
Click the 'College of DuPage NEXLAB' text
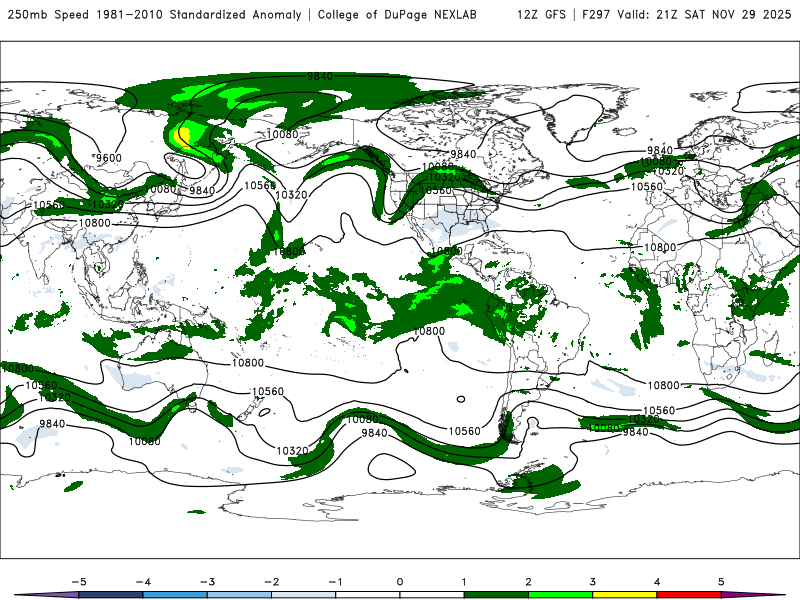(x=397, y=14)
